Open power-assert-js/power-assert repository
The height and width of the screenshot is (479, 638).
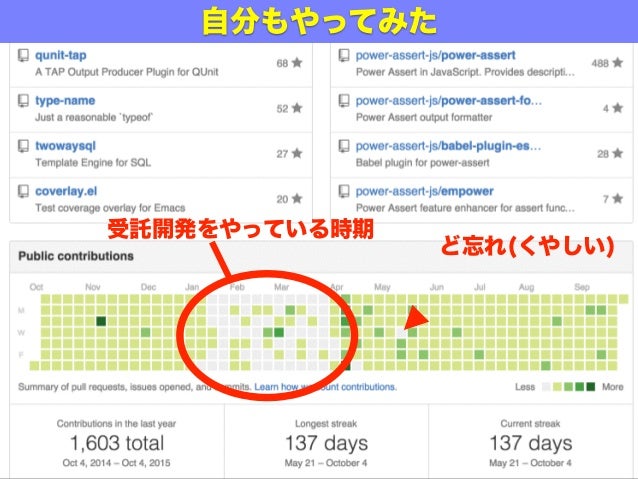[x=435, y=55]
